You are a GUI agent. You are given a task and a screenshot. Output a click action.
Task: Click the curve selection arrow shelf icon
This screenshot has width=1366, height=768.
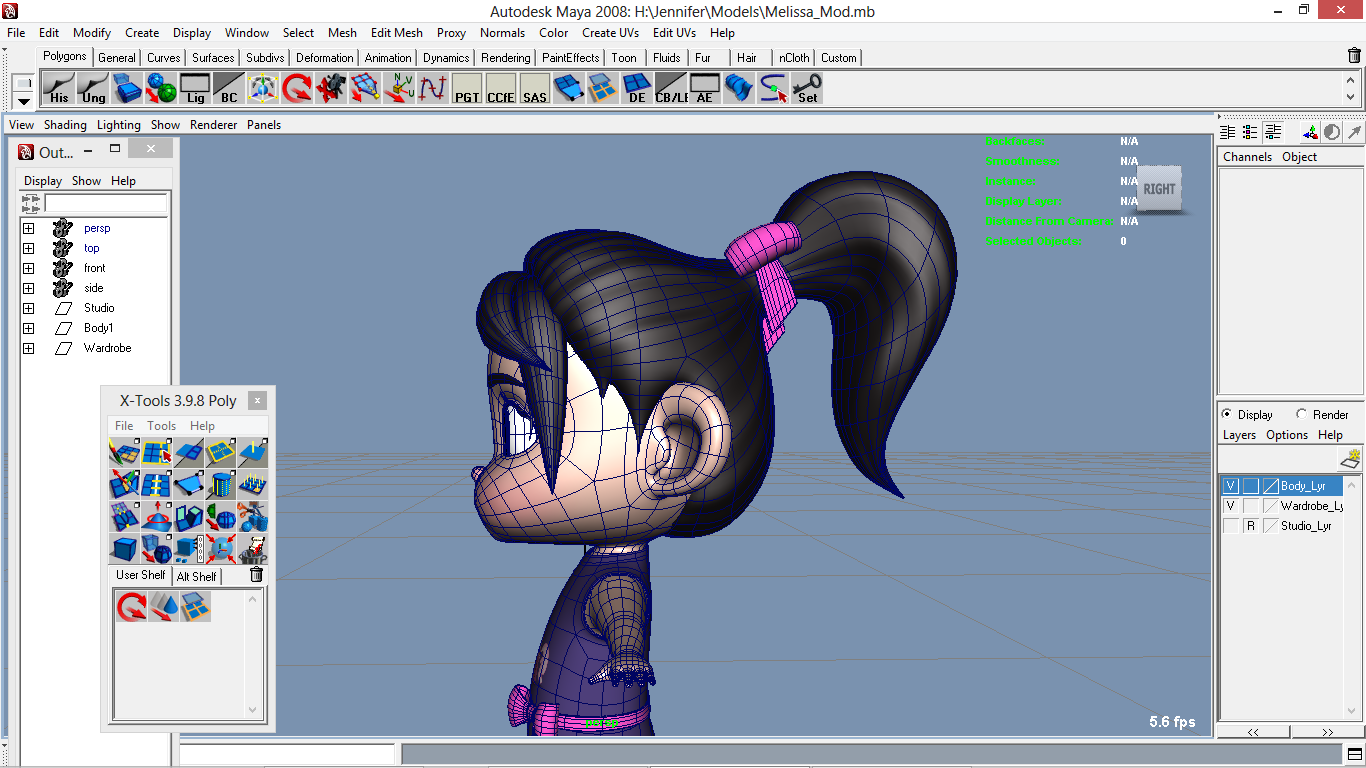(773, 89)
